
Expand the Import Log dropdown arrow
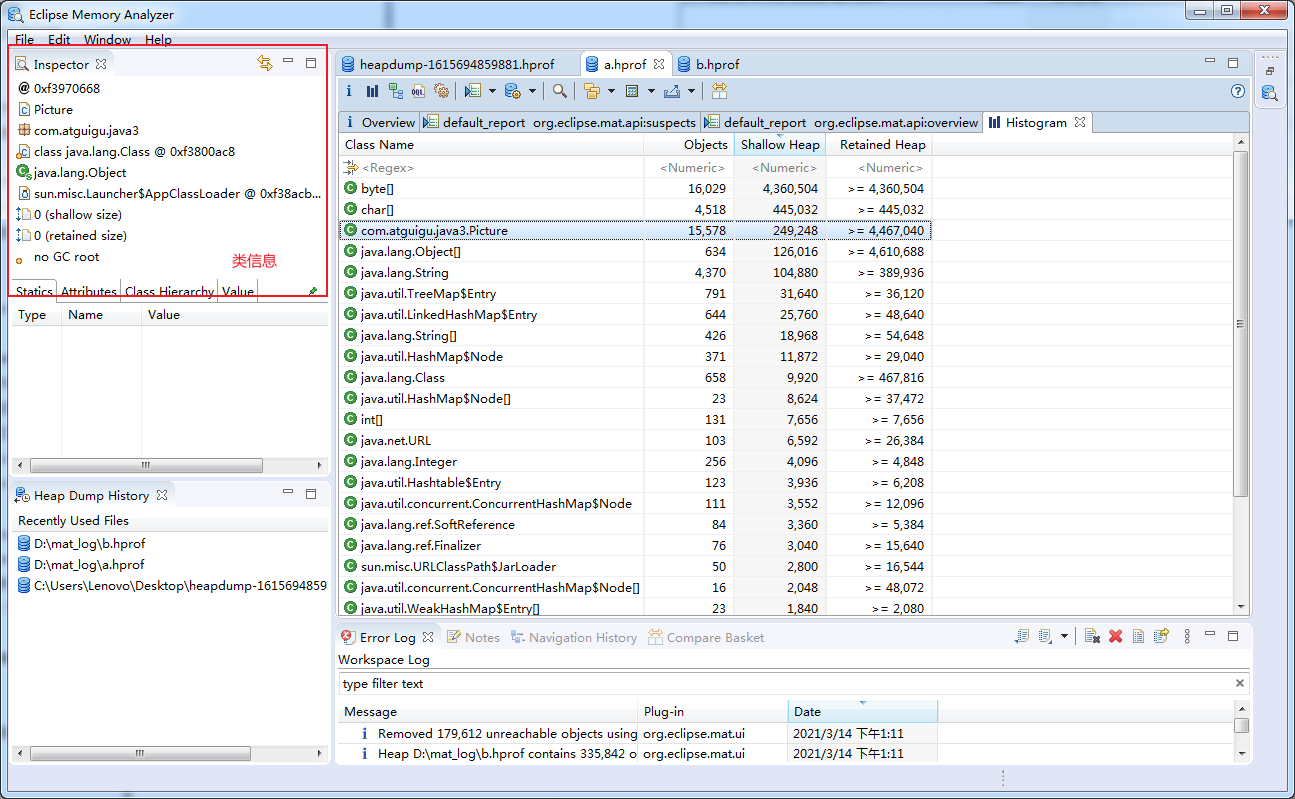[1064, 636]
